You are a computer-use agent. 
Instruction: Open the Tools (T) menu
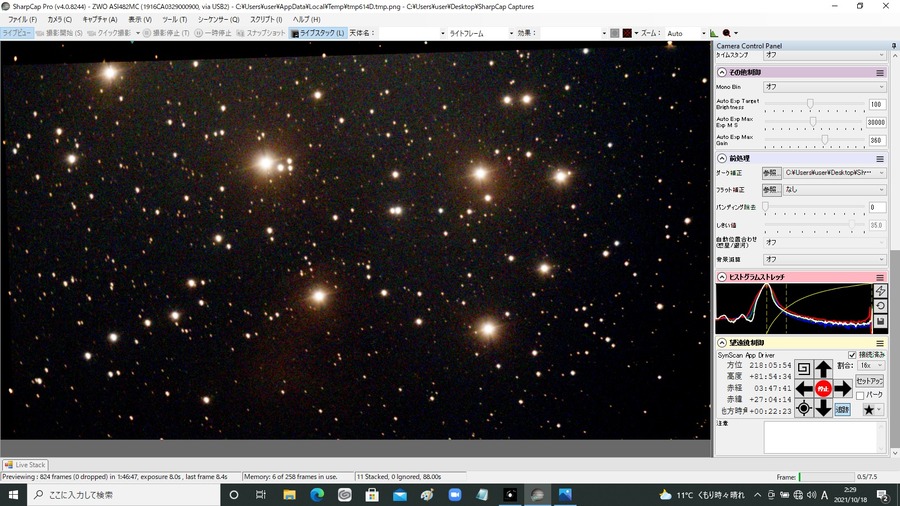174,20
